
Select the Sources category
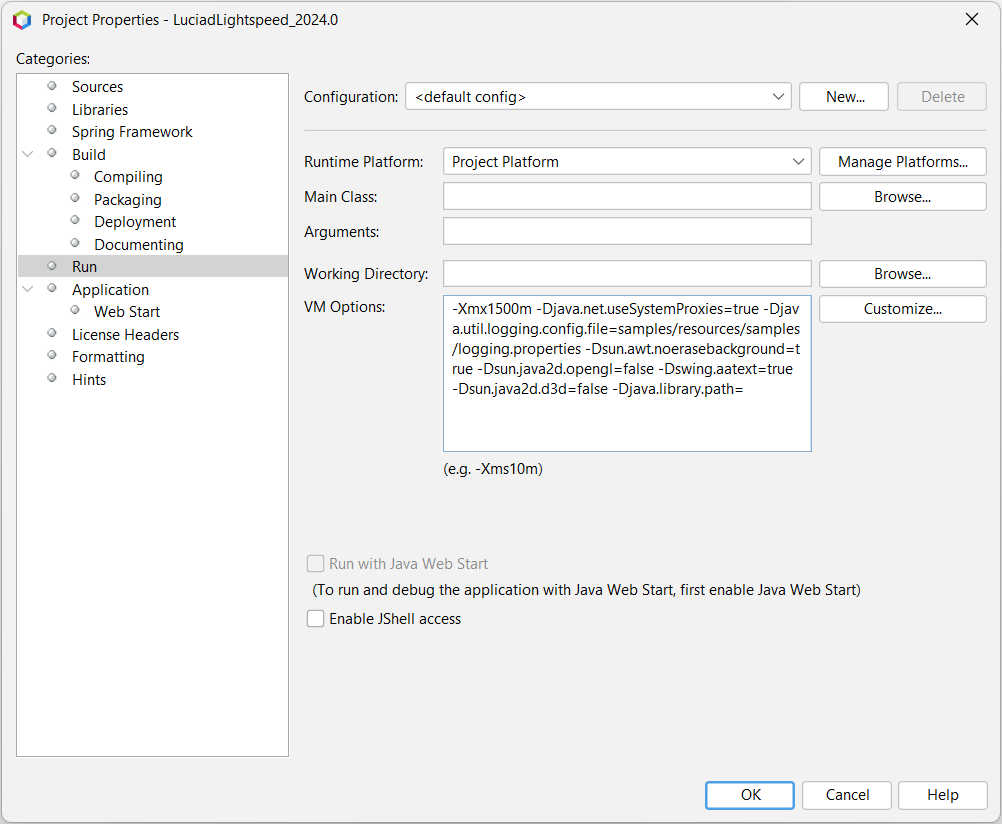[97, 86]
